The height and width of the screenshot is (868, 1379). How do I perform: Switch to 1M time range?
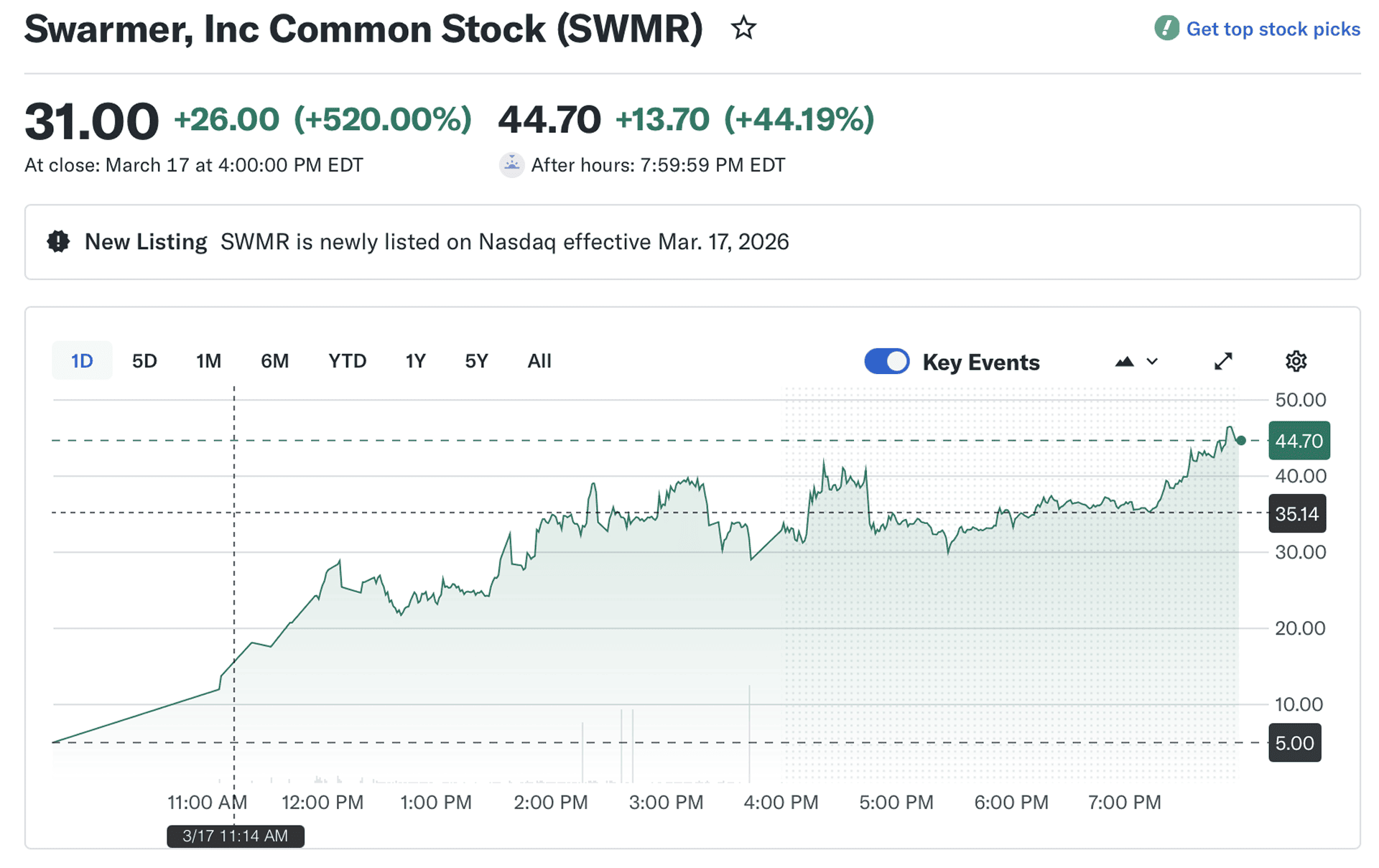tap(208, 361)
